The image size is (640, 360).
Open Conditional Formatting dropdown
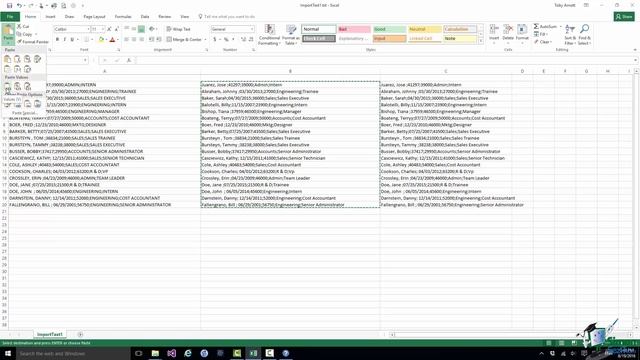point(269,34)
